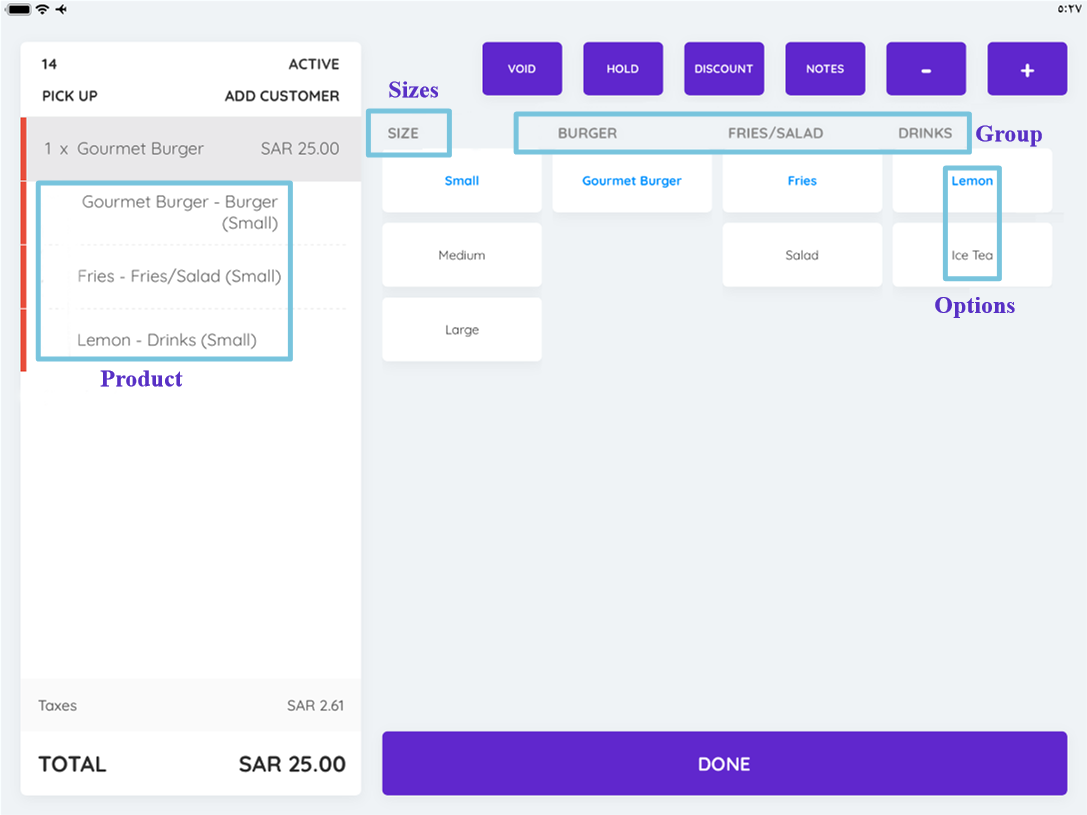Image resolution: width=1087 pixels, height=815 pixels.
Task: Click the VOID button
Action: pyautogui.click(x=522, y=69)
